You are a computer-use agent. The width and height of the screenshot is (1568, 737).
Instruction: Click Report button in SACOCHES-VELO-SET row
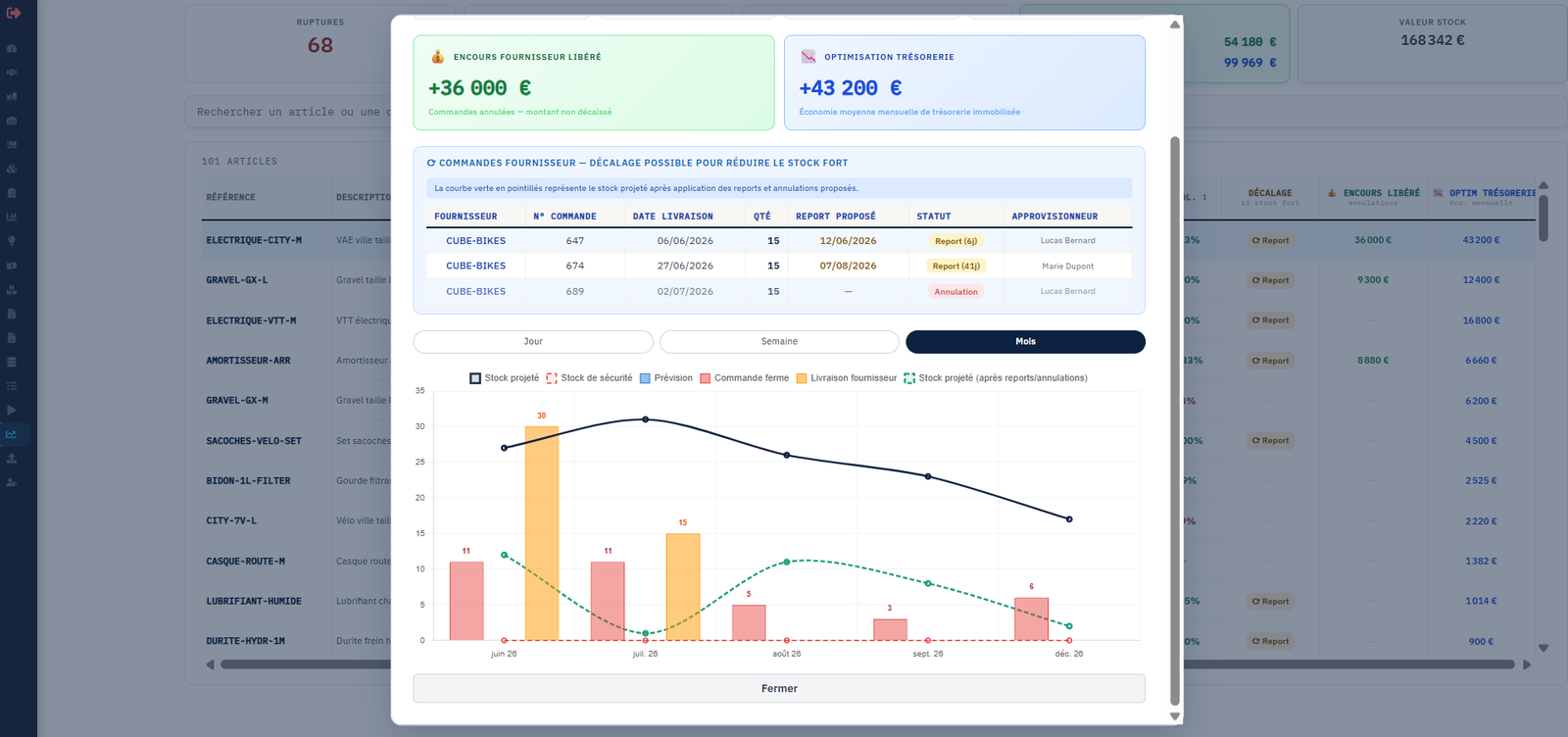click(x=1270, y=441)
